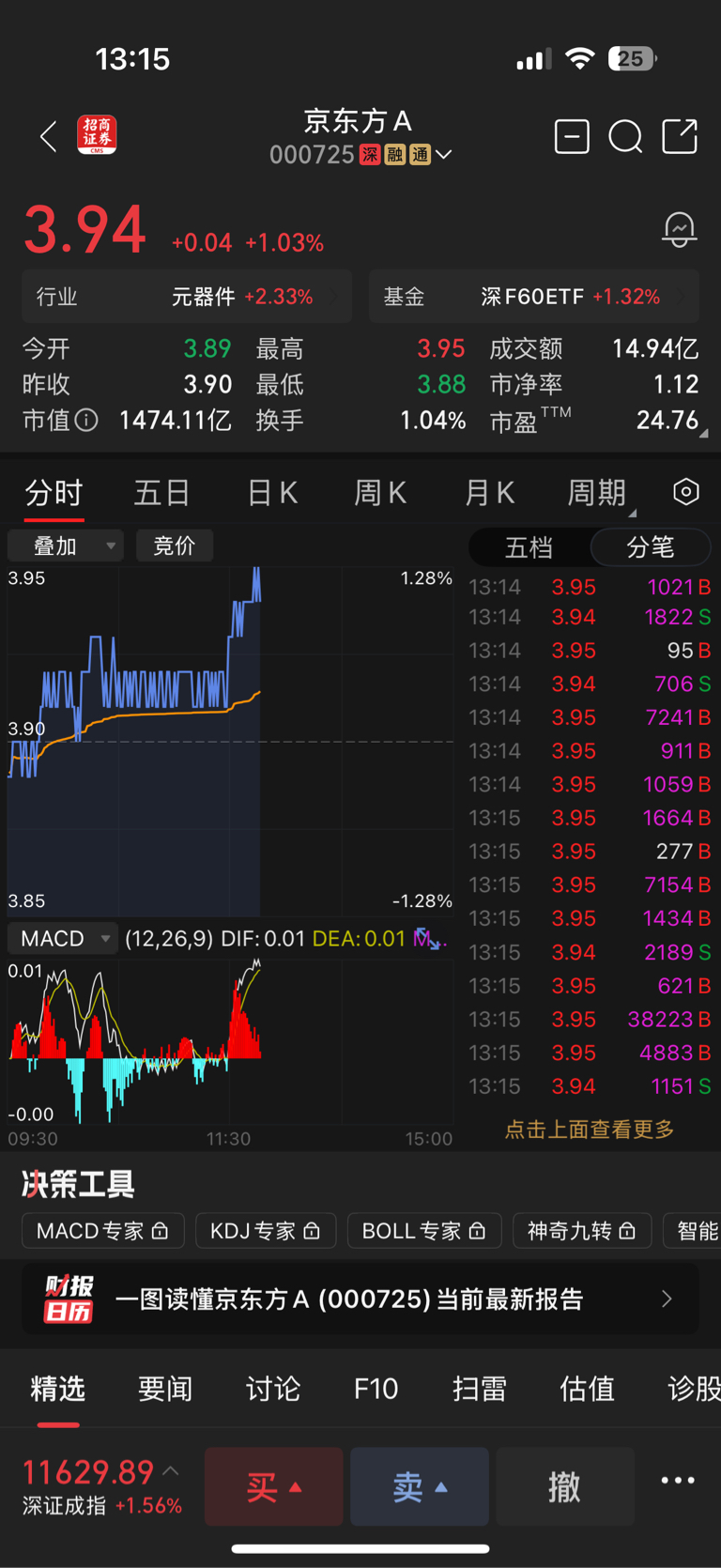The height and width of the screenshot is (1568, 721).
Task: Go back with the left arrow
Action: tap(49, 137)
